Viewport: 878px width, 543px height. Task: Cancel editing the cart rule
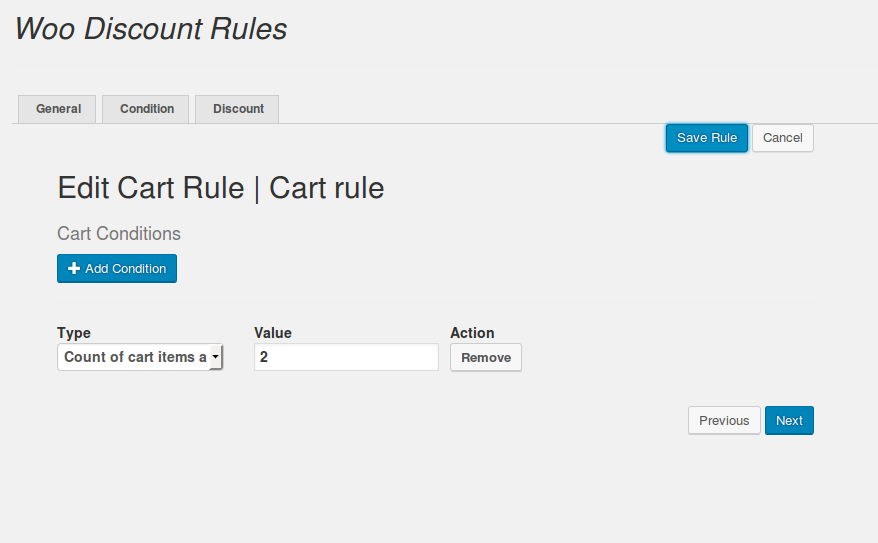coord(782,138)
